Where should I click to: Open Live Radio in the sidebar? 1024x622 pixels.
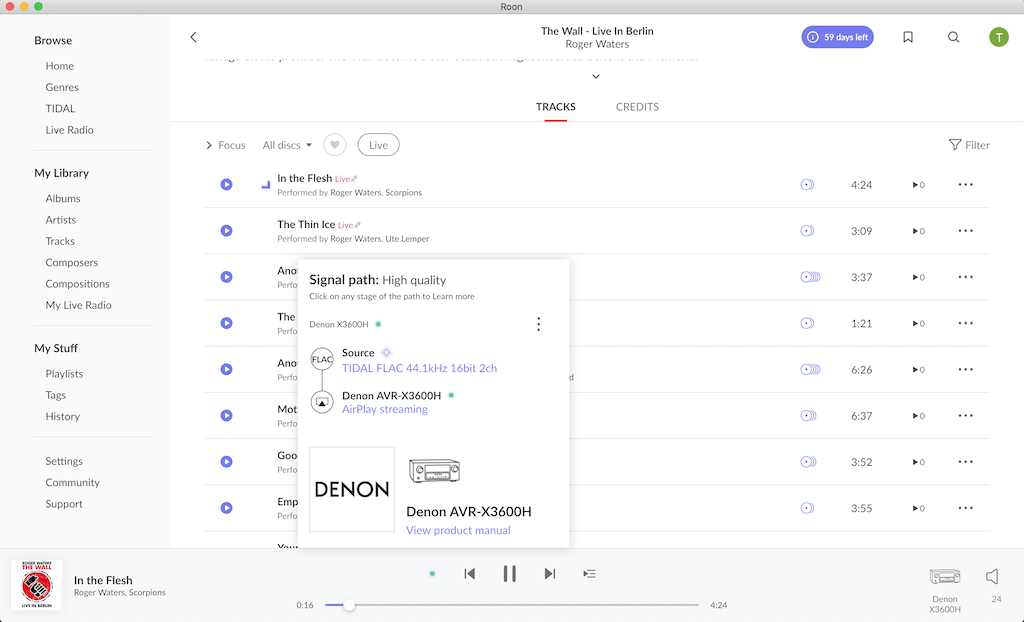[x=69, y=130]
